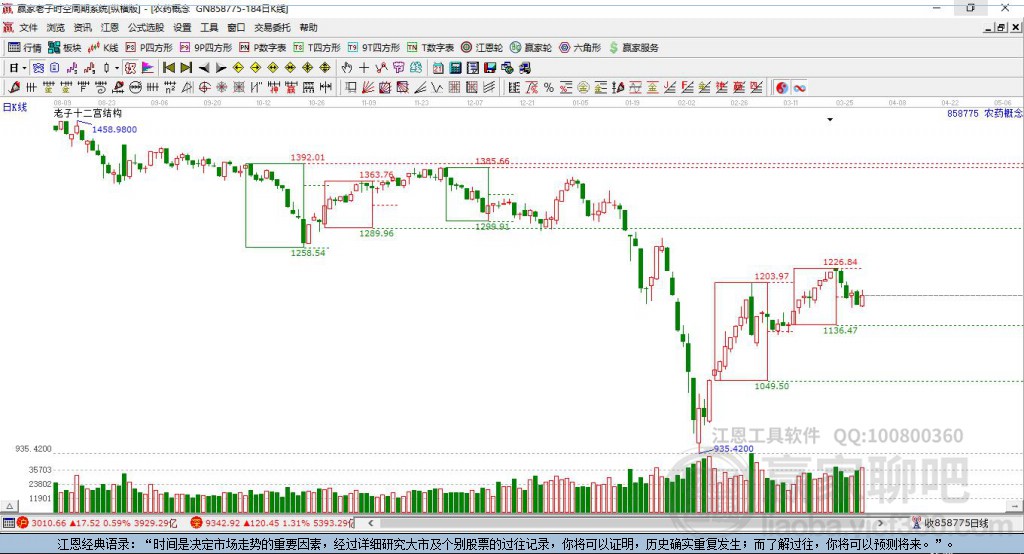Click the 沪 3010.66 index status
1024x554 pixels.
coord(97,523)
